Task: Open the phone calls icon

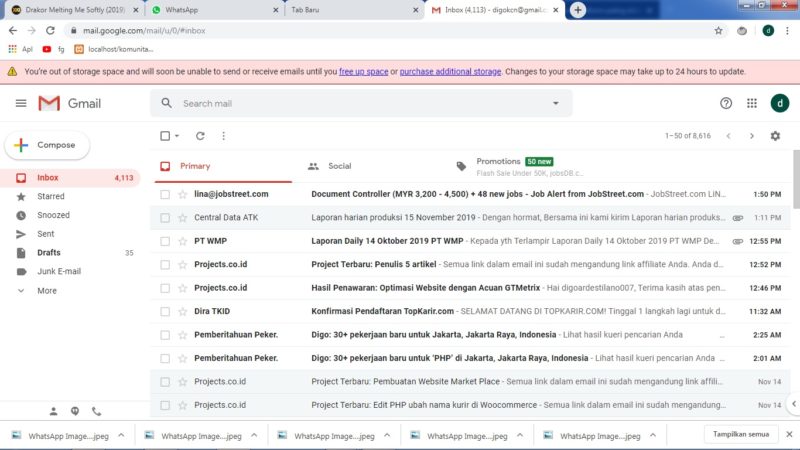Action: pyautogui.click(x=96, y=411)
